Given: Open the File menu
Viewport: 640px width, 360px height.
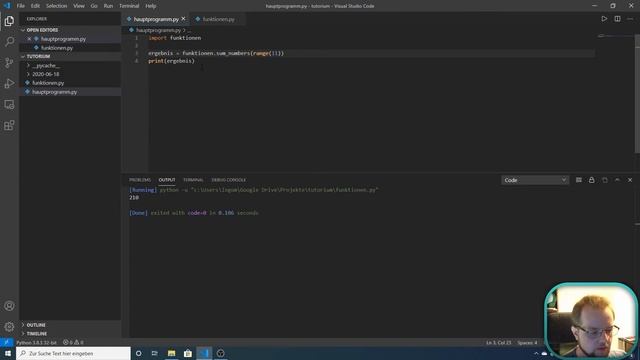Looking at the screenshot, I should click(x=20, y=6).
